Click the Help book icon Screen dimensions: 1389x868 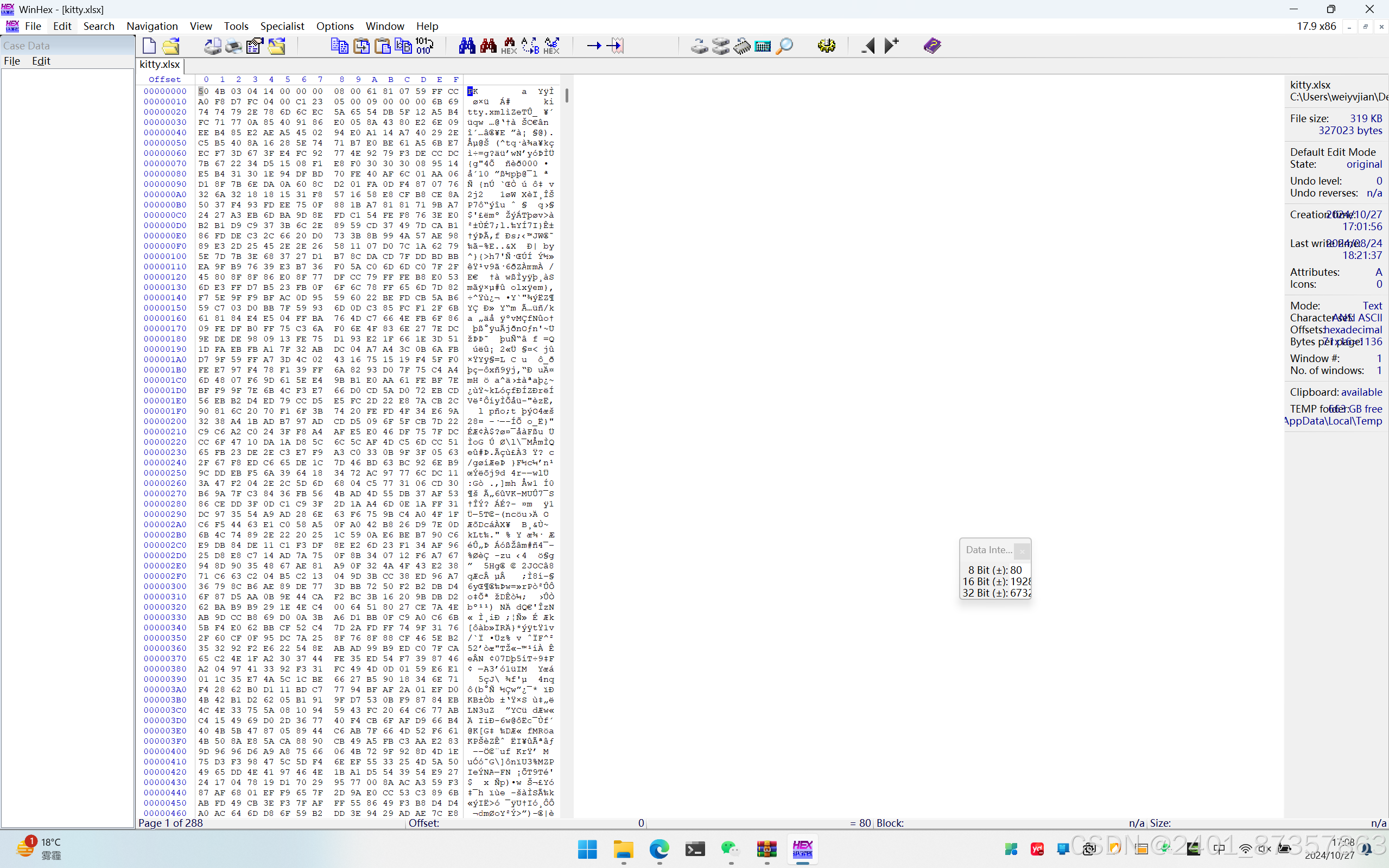tap(932, 46)
